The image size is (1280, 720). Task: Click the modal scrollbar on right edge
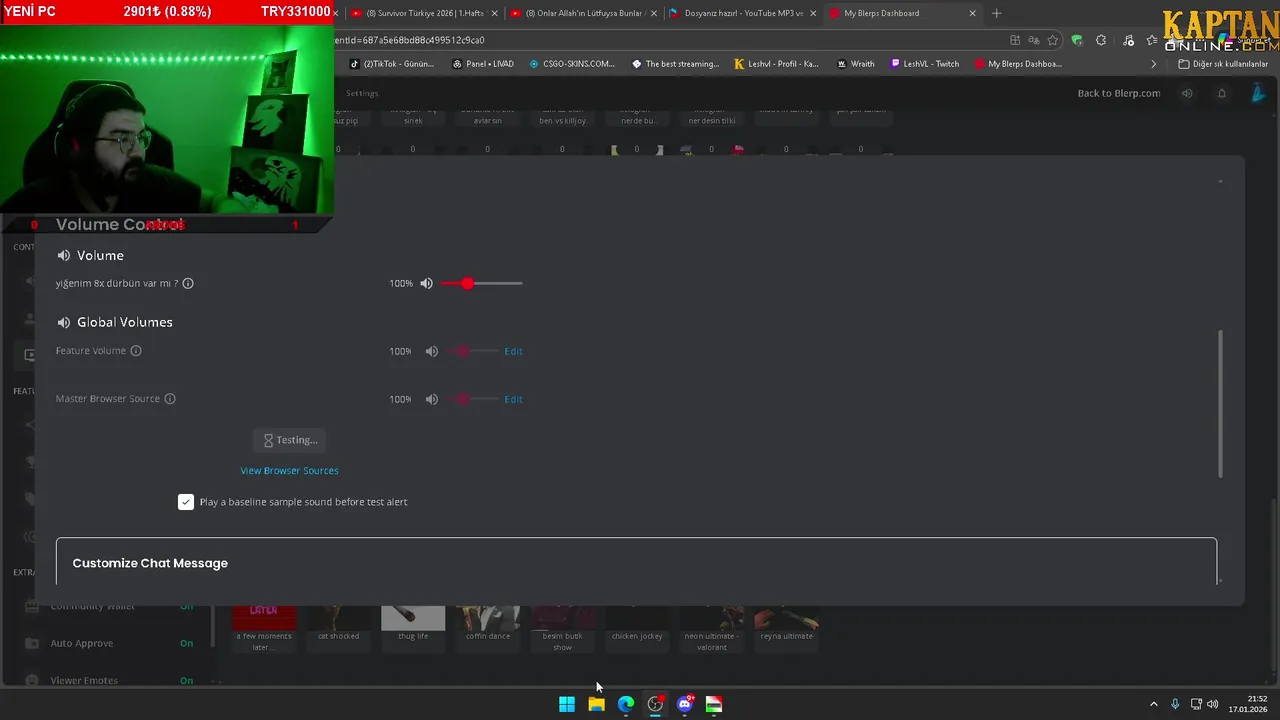1220,404
